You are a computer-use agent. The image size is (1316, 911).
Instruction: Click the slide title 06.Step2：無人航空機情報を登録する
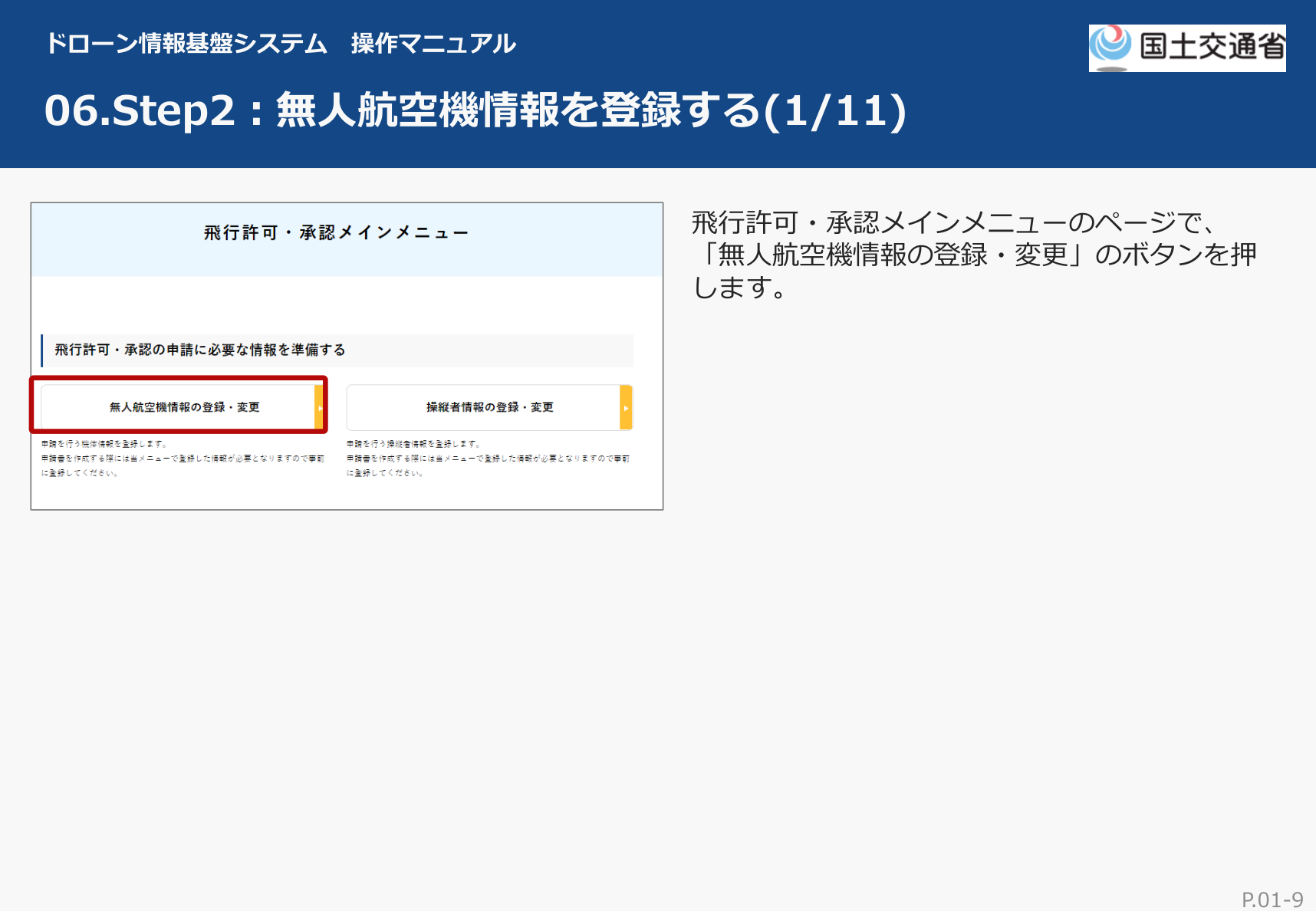point(475,110)
